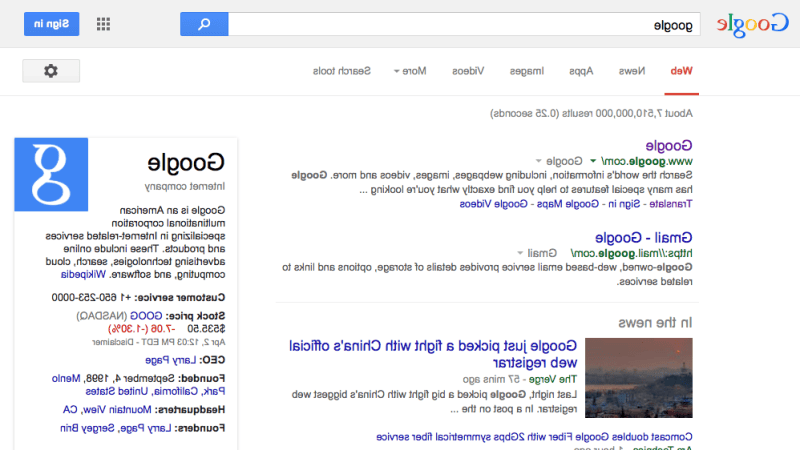Screen dimensions: 800x450
Task: Click the blue Google g tile
Action: [51, 174]
